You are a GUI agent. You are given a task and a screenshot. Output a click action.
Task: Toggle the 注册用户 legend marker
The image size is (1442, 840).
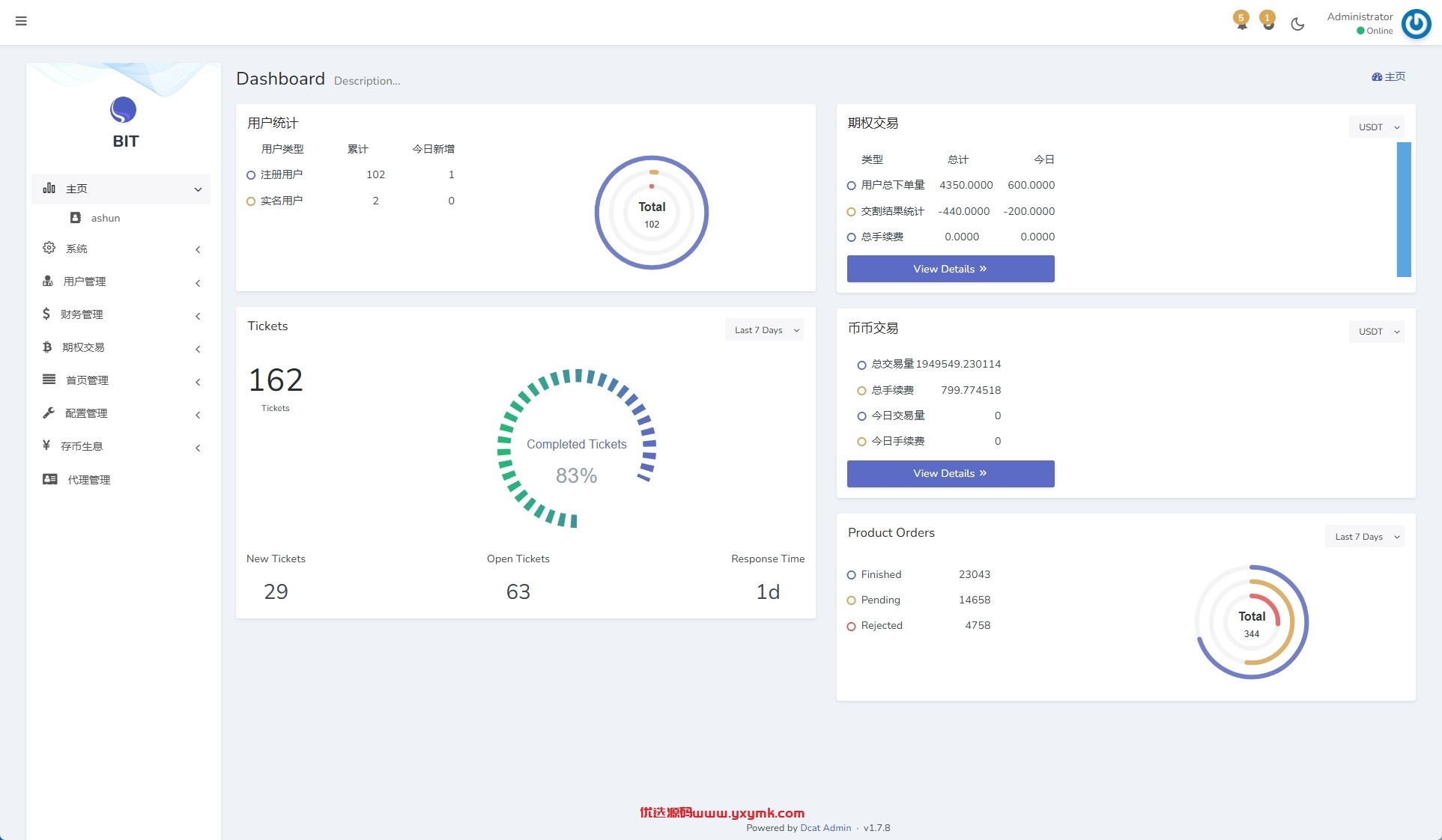click(251, 175)
